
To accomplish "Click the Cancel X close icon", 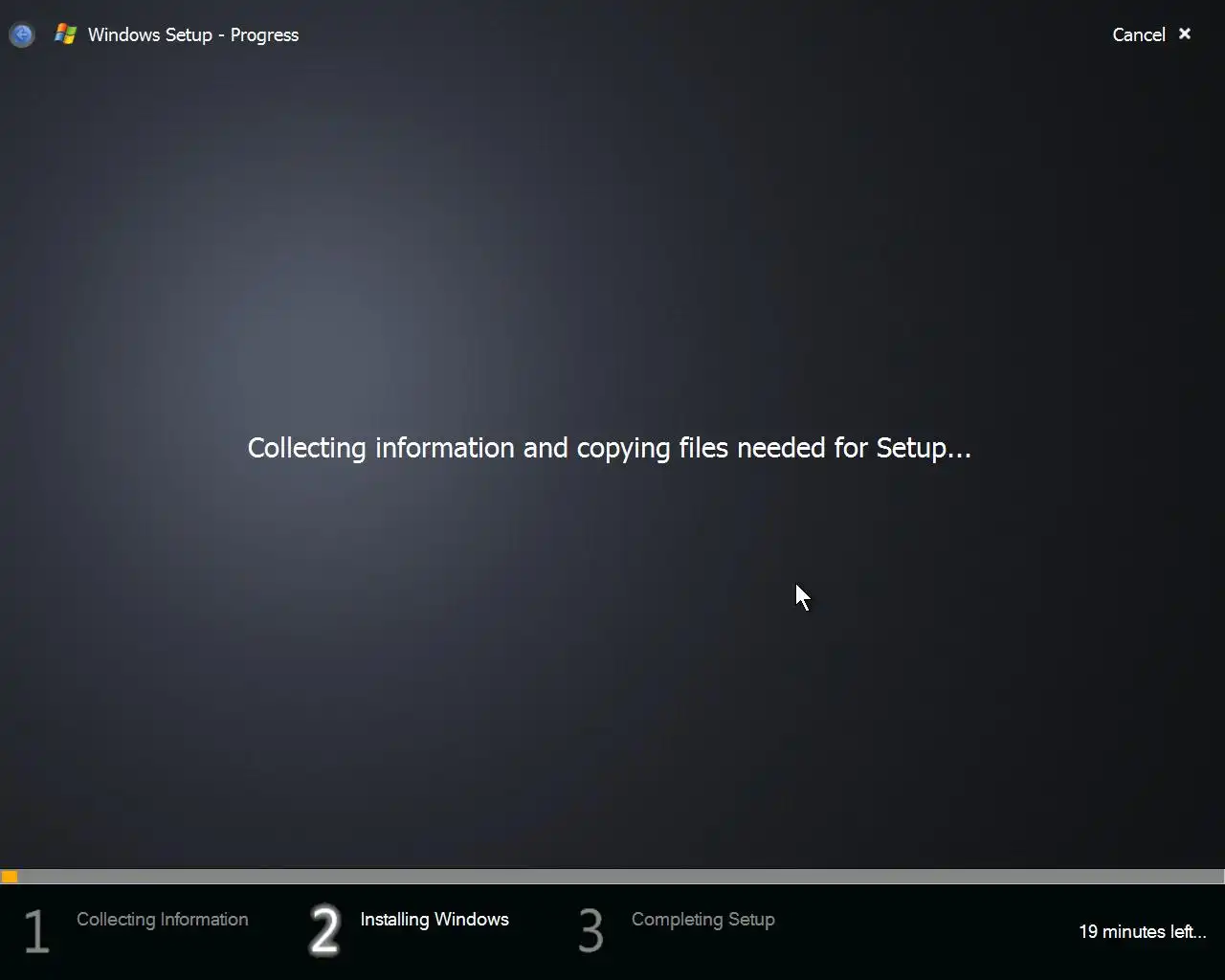I will (1185, 33).
